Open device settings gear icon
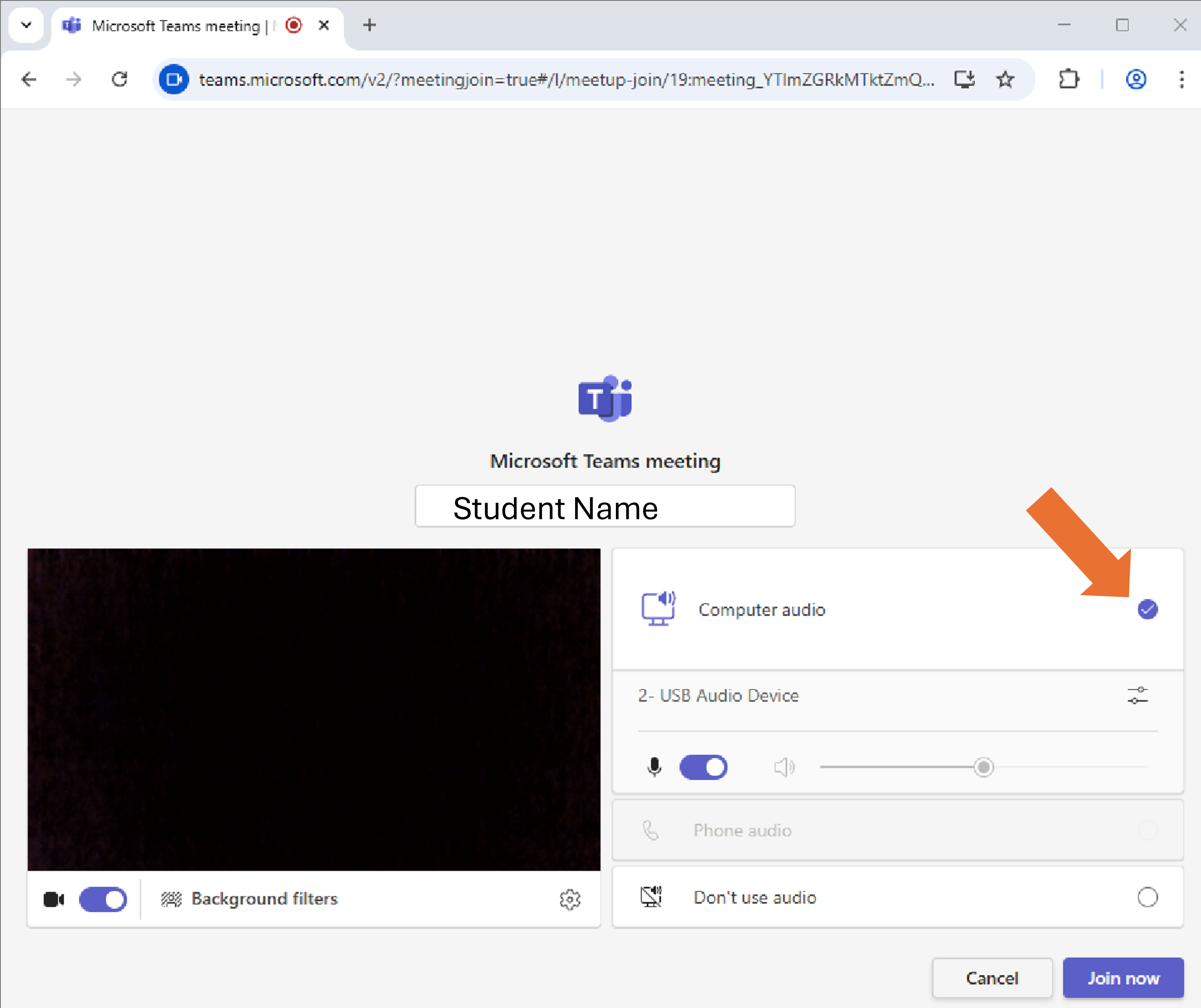Image resolution: width=1201 pixels, height=1008 pixels. click(570, 899)
